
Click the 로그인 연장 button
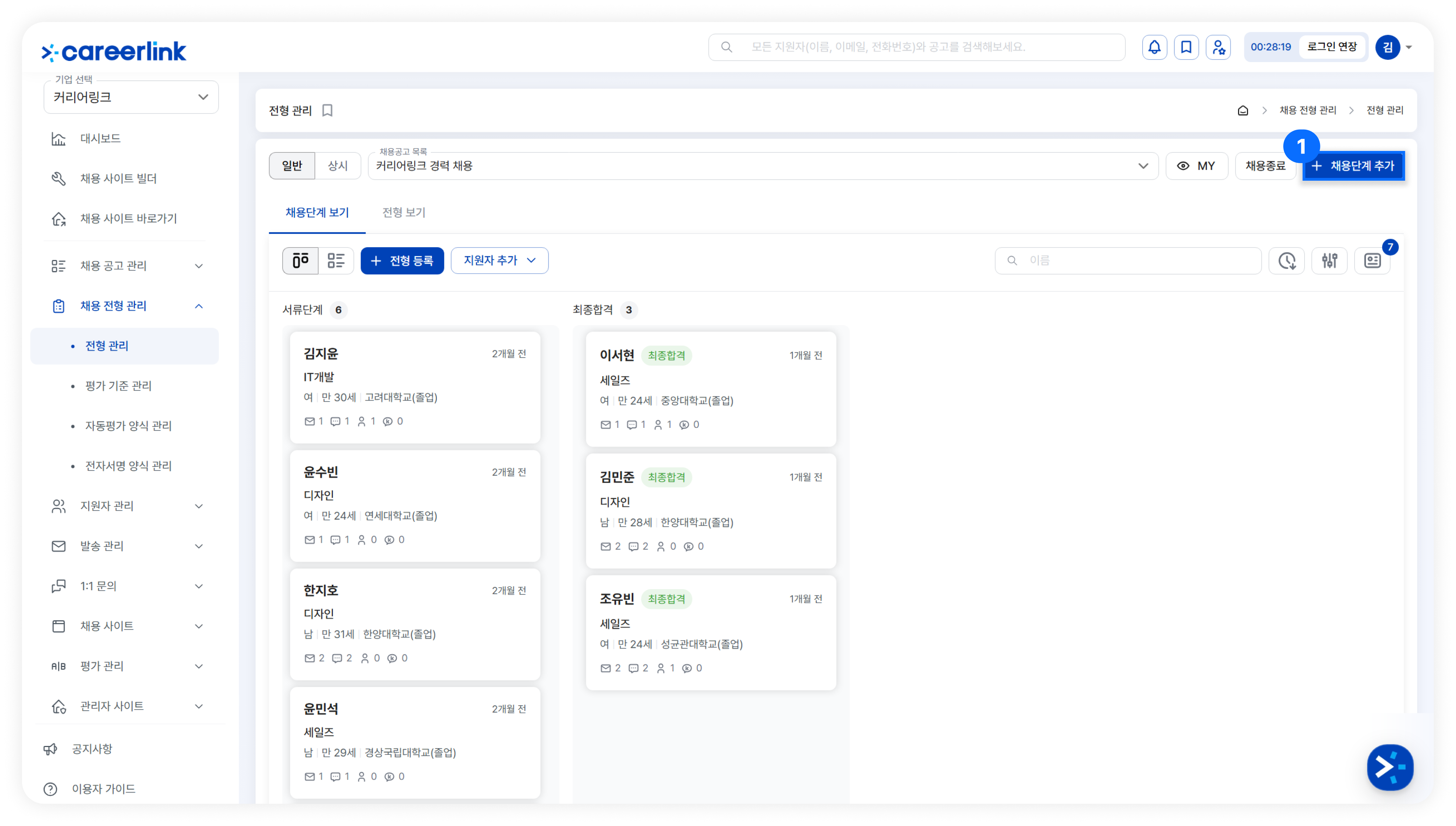pyautogui.click(x=1332, y=47)
